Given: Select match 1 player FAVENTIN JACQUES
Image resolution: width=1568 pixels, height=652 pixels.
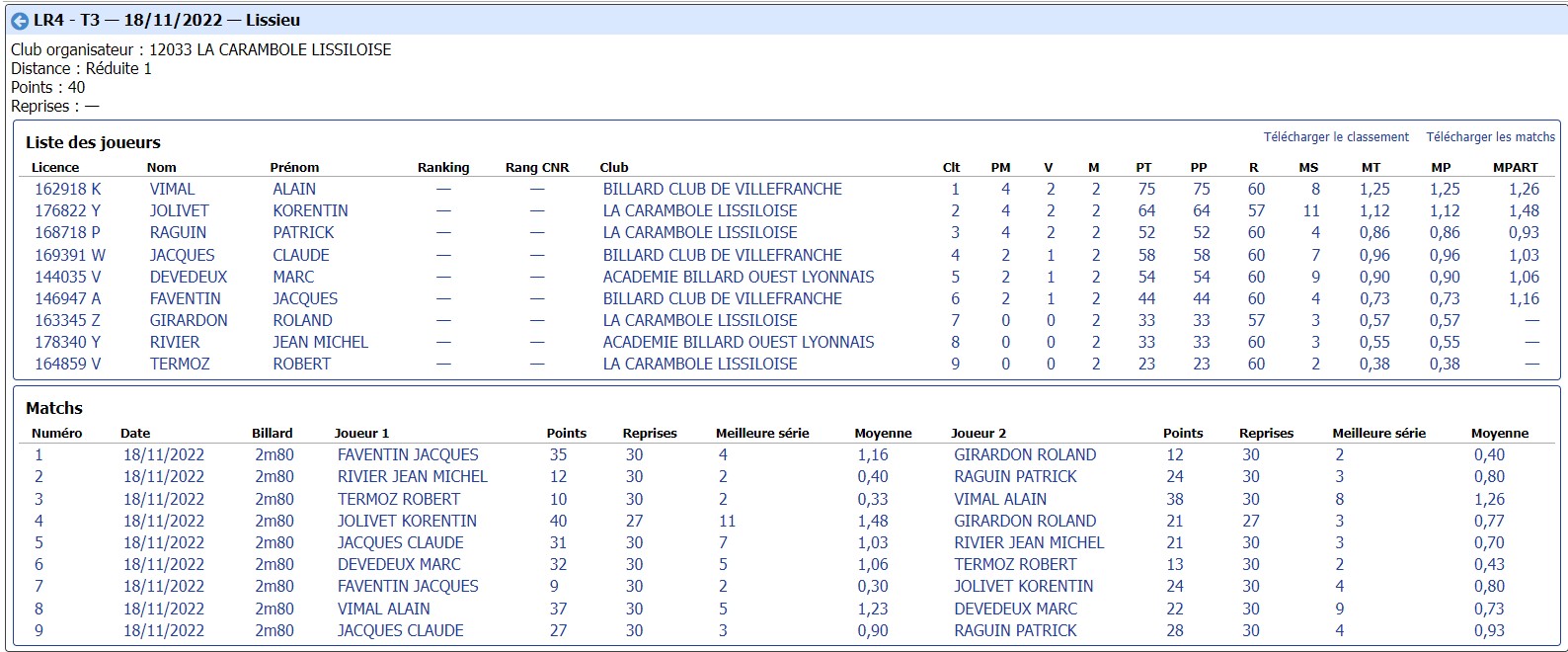Looking at the screenshot, I should pyautogui.click(x=408, y=454).
